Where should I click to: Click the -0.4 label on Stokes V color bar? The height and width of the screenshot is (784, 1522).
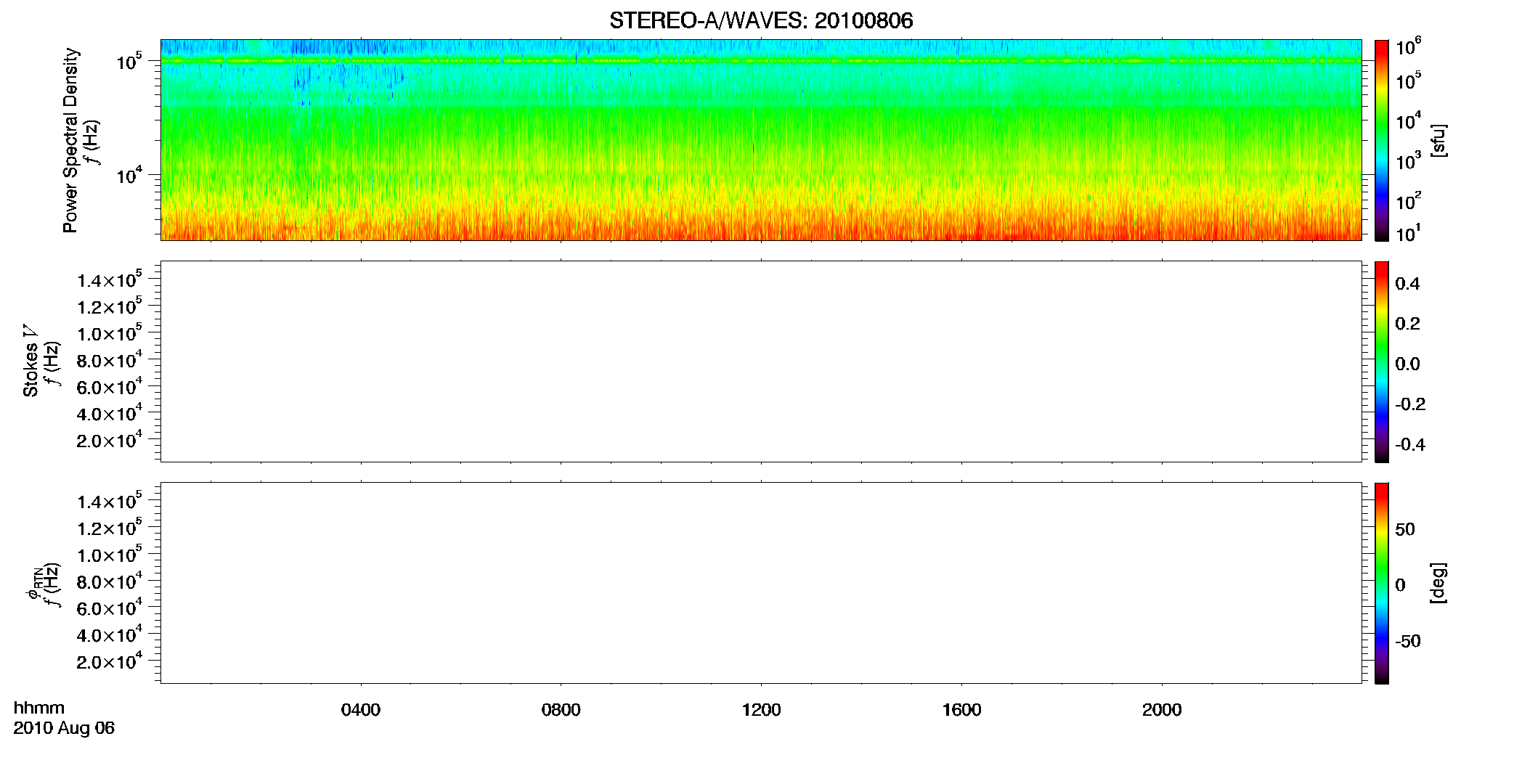click(1410, 445)
